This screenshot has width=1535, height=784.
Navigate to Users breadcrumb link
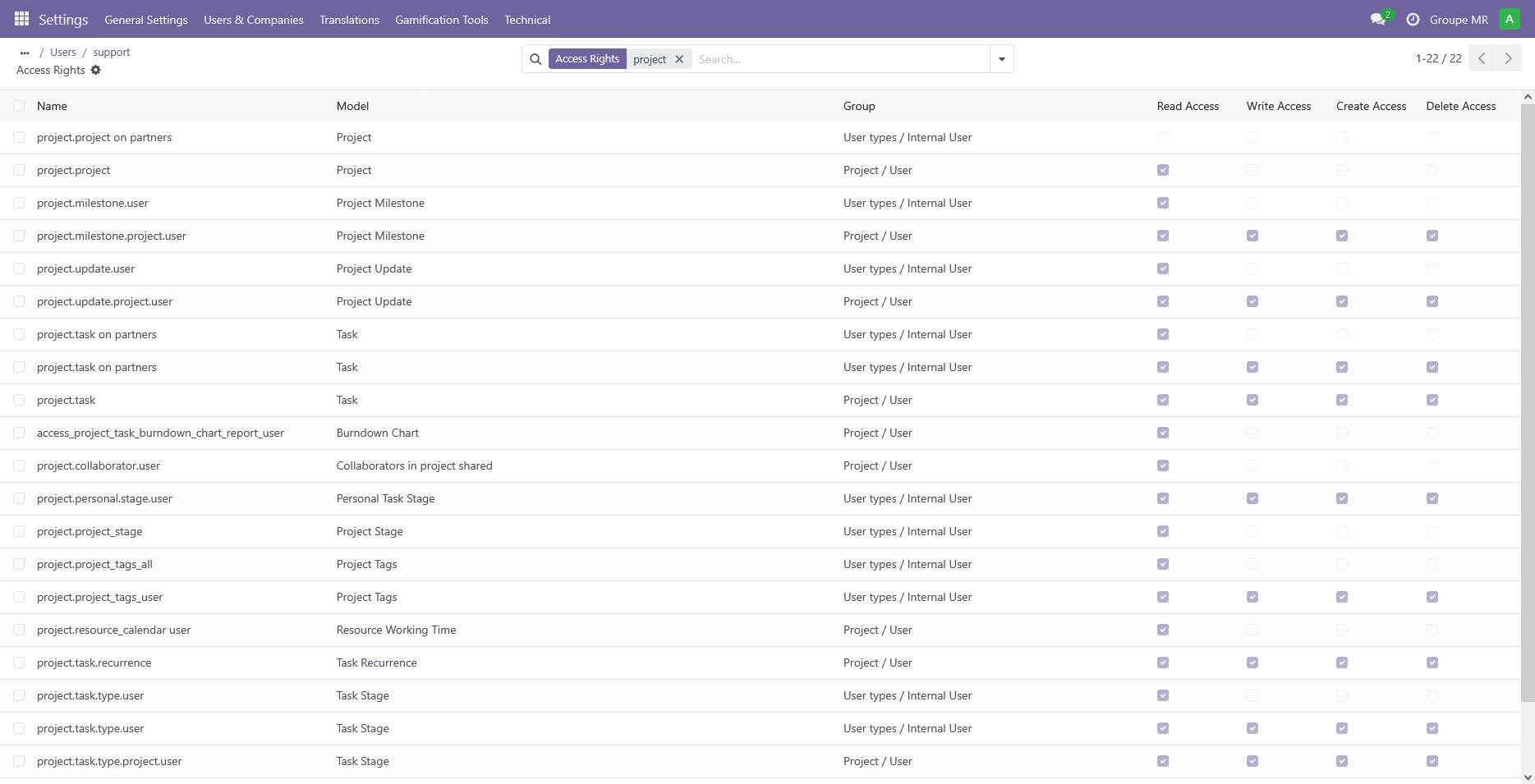point(63,52)
